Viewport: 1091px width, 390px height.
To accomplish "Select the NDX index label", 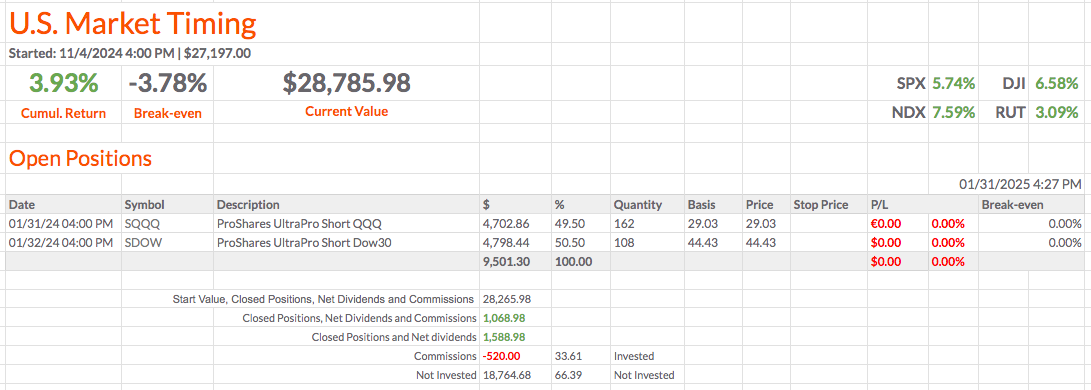I will point(909,112).
